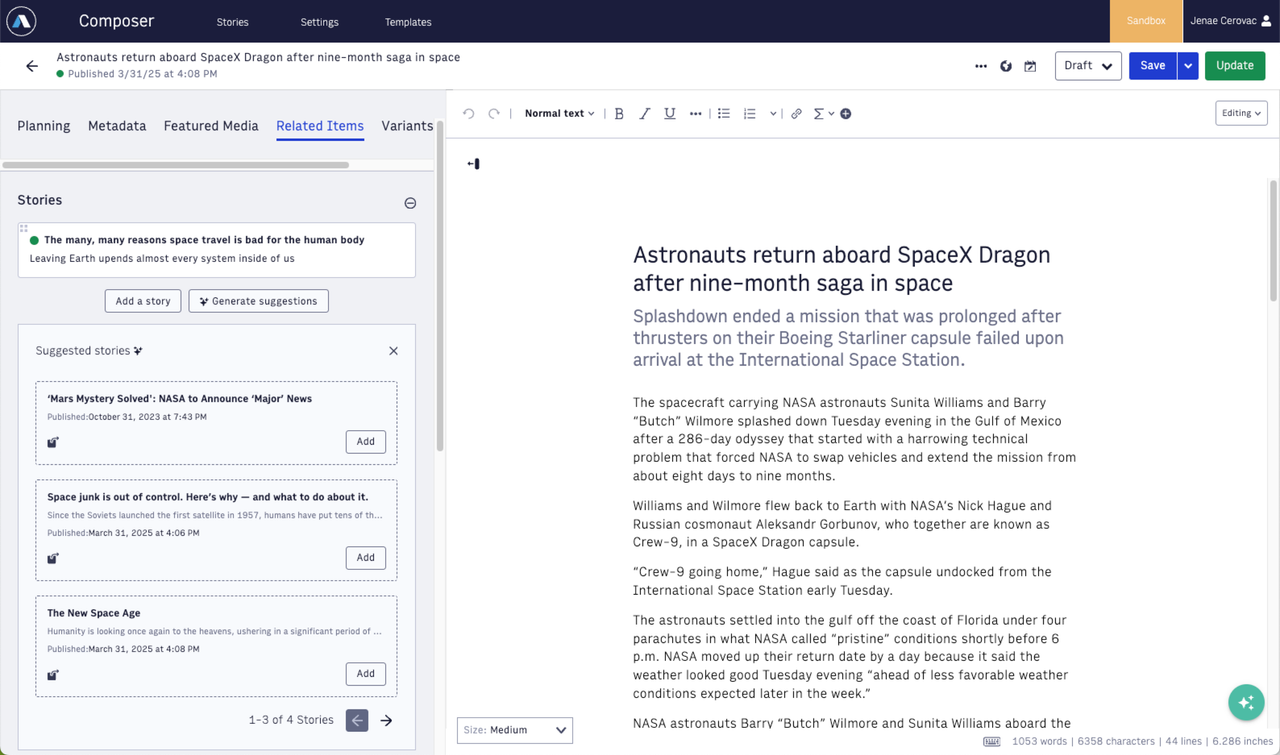1280x755 pixels.
Task: Open the Size: Medium dropdown
Action: (515, 730)
